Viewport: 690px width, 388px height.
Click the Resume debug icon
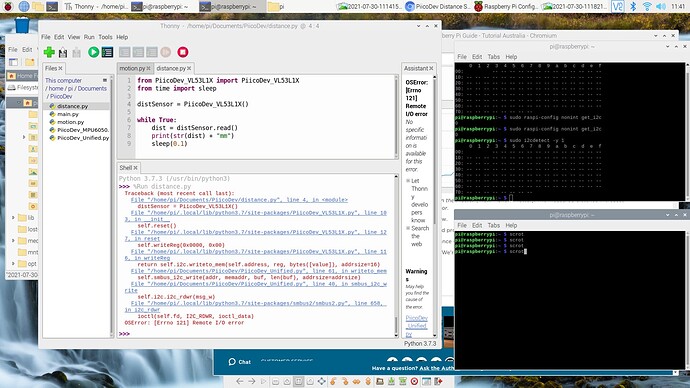tap(165, 52)
